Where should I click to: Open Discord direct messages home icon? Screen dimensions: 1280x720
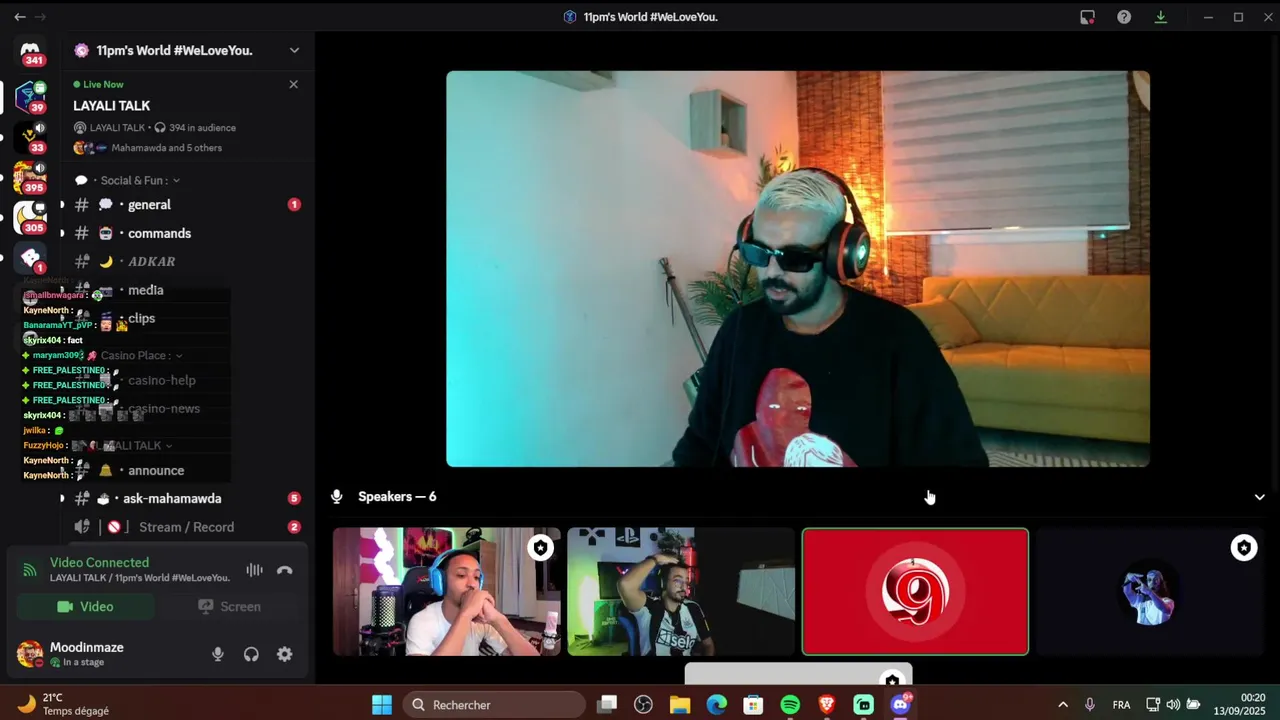tap(30, 51)
